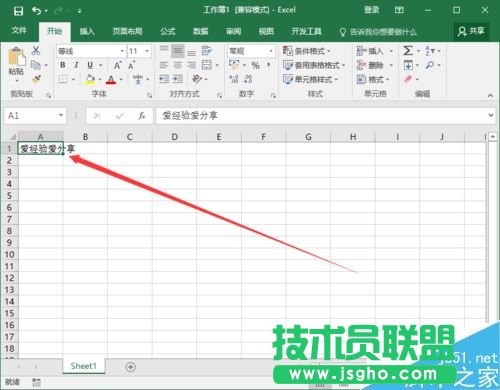Align text left
500x390 pixels.
(x=164, y=65)
